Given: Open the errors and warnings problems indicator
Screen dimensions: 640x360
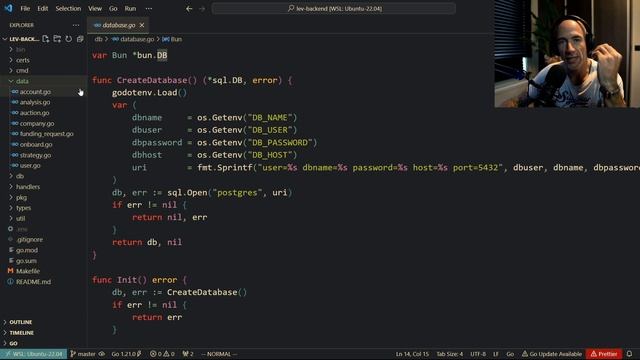Looking at the screenshot, I should (162, 354).
